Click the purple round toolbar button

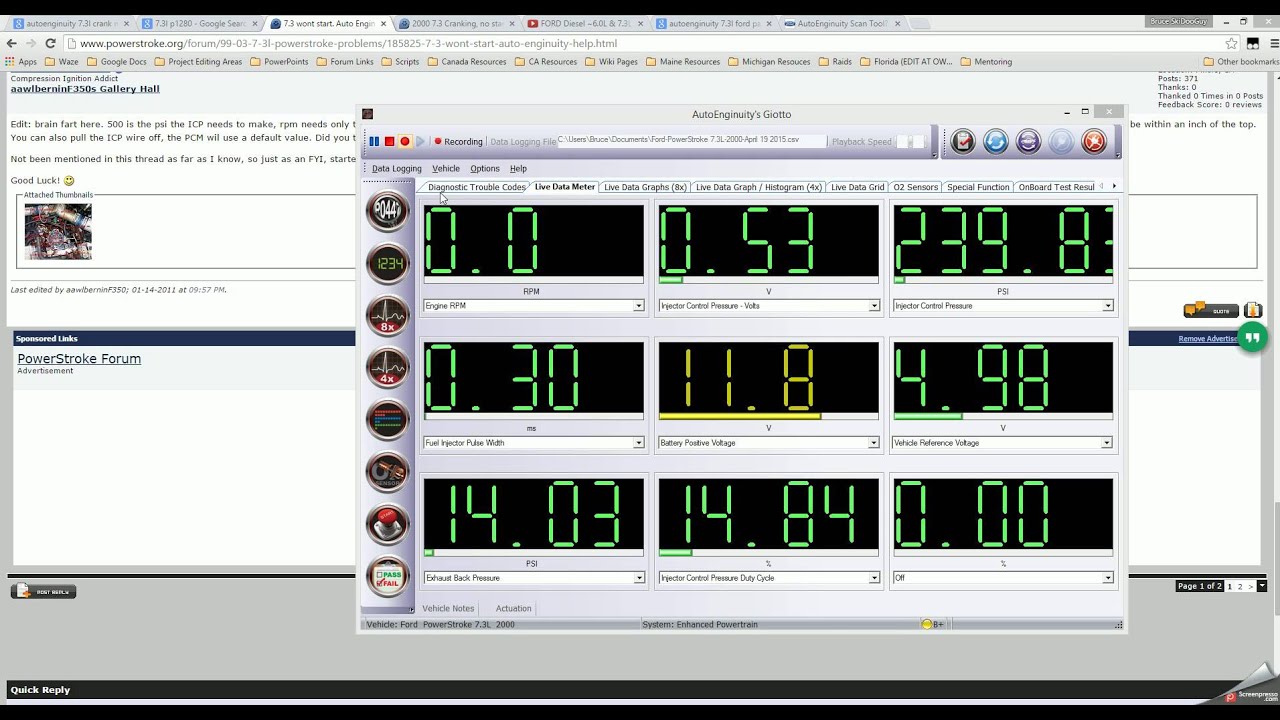pos(1028,142)
